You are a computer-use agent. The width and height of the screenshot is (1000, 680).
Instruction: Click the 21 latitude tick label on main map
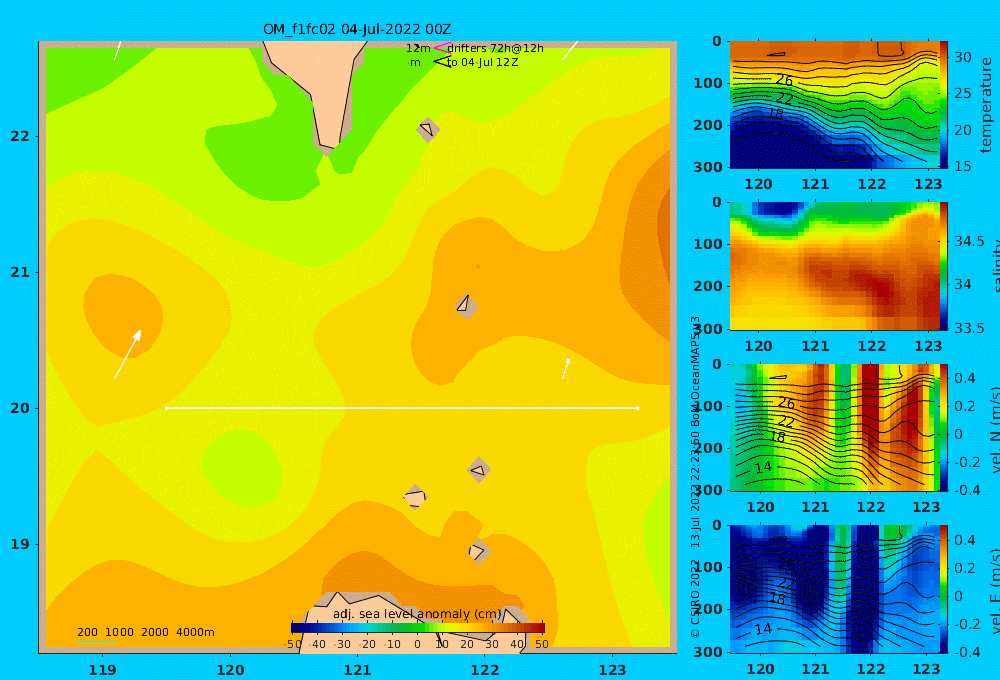click(x=20, y=272)
